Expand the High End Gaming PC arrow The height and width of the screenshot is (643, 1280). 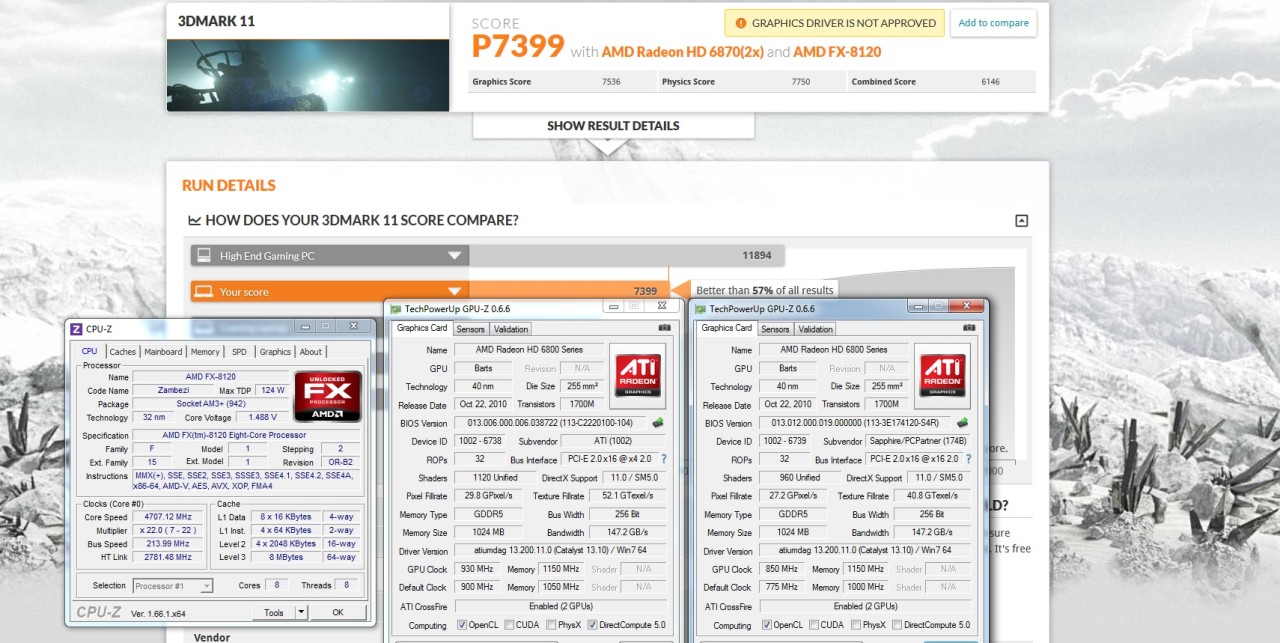tap(454, 256)
